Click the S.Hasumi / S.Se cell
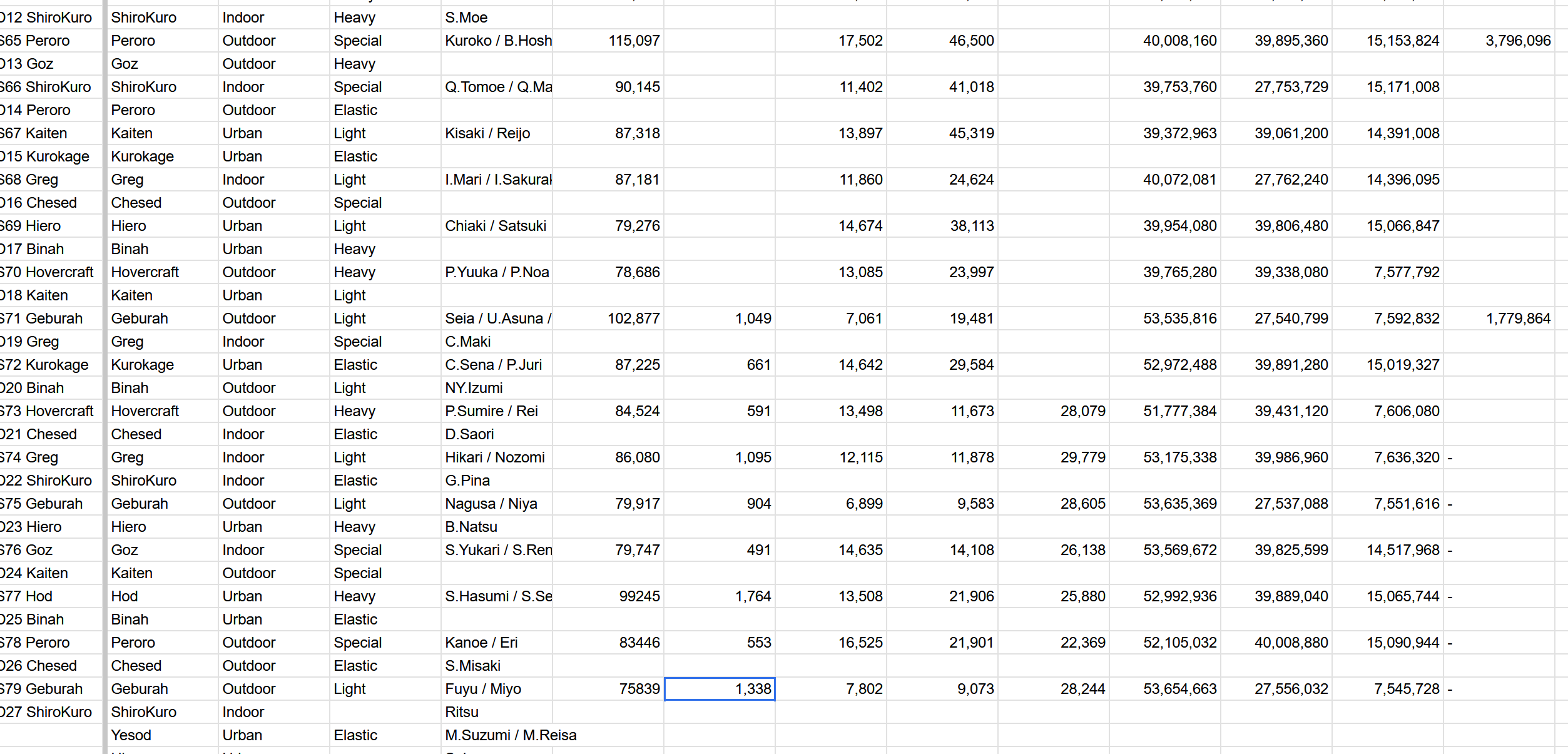The width and height of the screenshot is (1568, 754). coord(497,596)
